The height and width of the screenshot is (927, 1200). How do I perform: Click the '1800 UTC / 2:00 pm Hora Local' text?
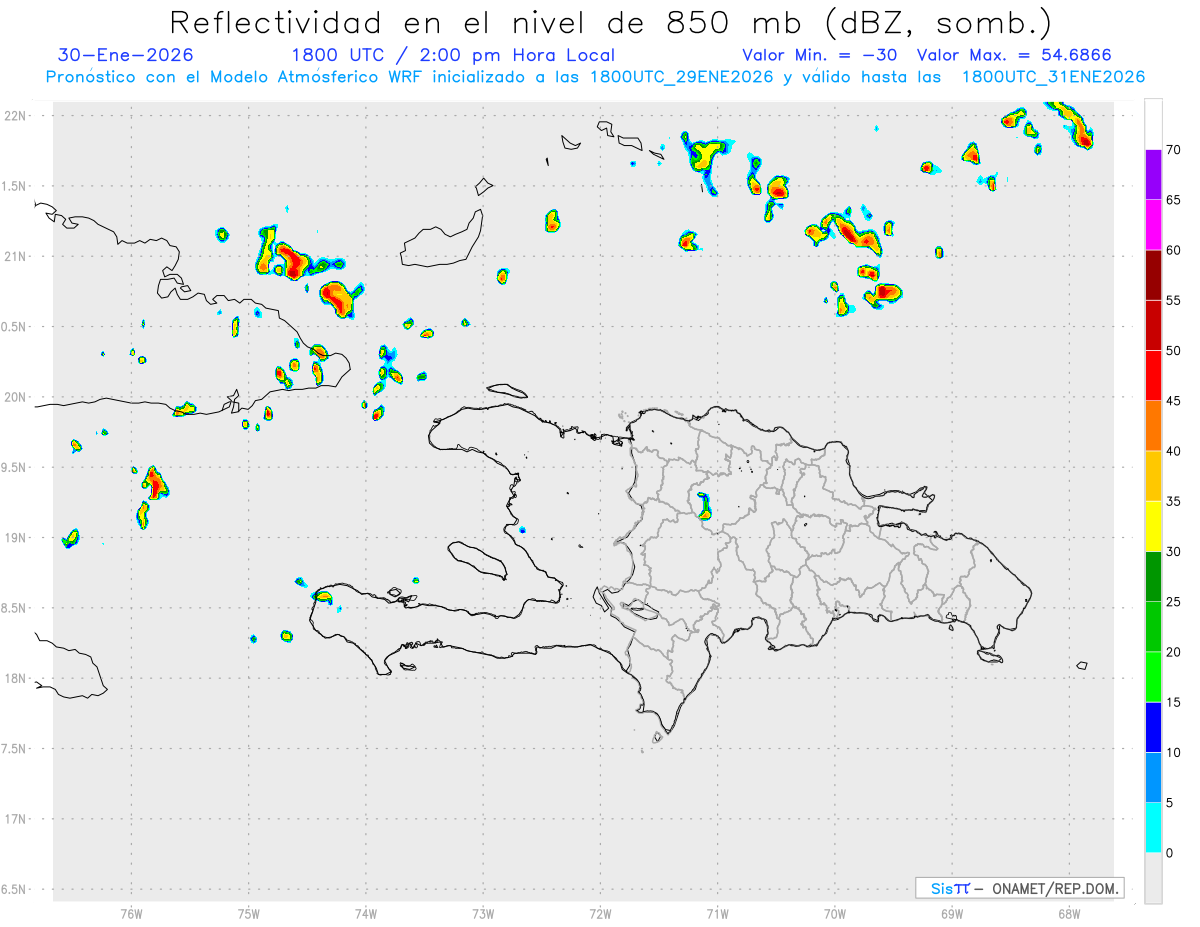tap(452, 55)
